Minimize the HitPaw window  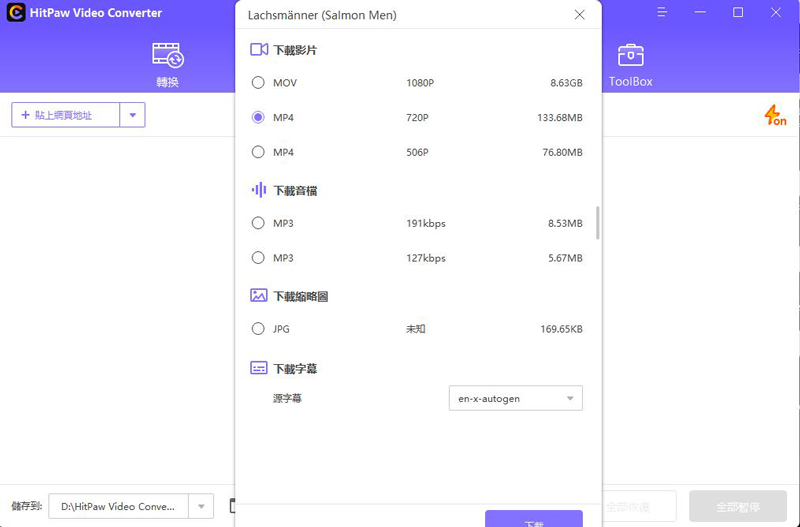(x=700, y=12)
